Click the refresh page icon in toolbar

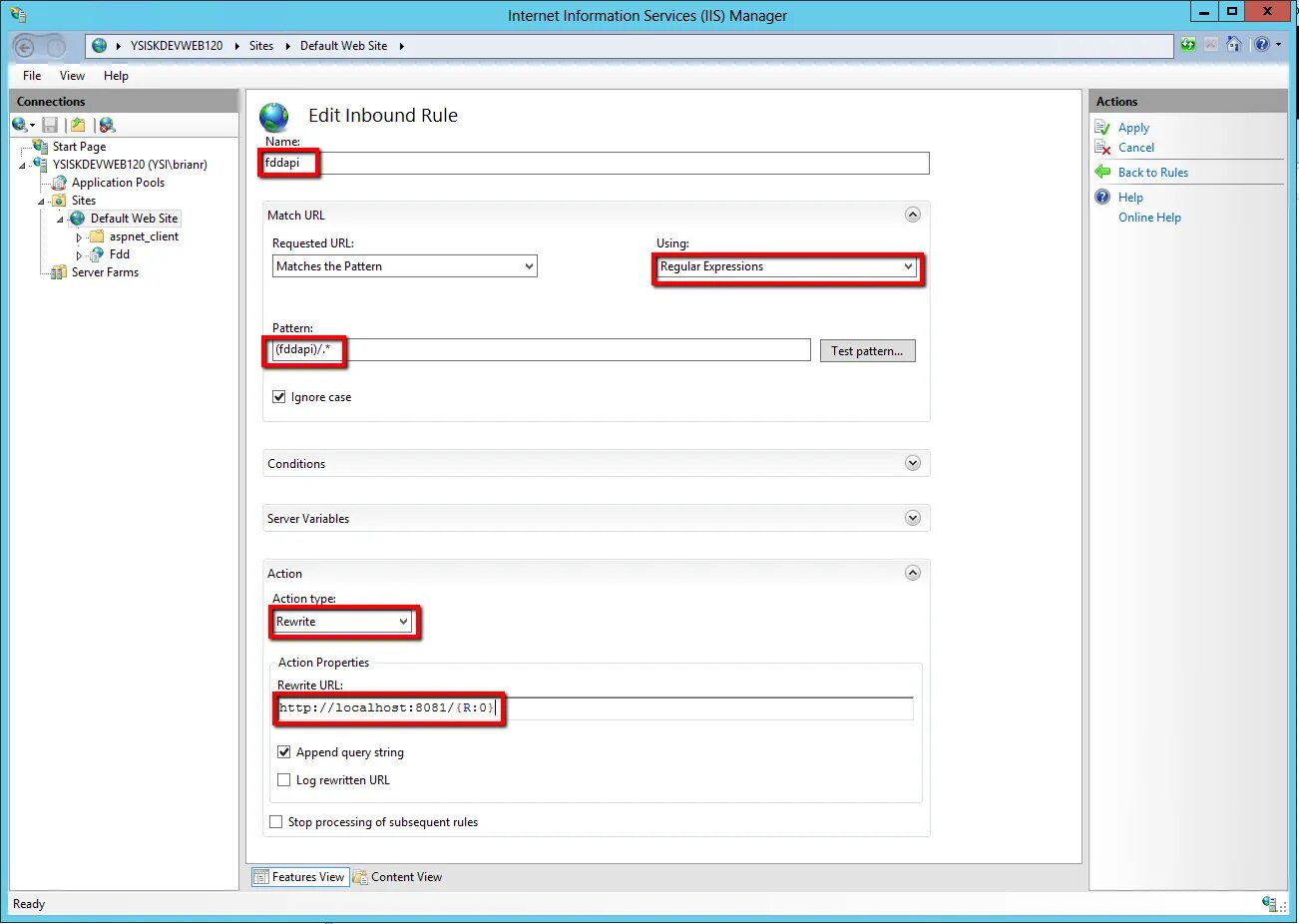[x=1187, y=44]
